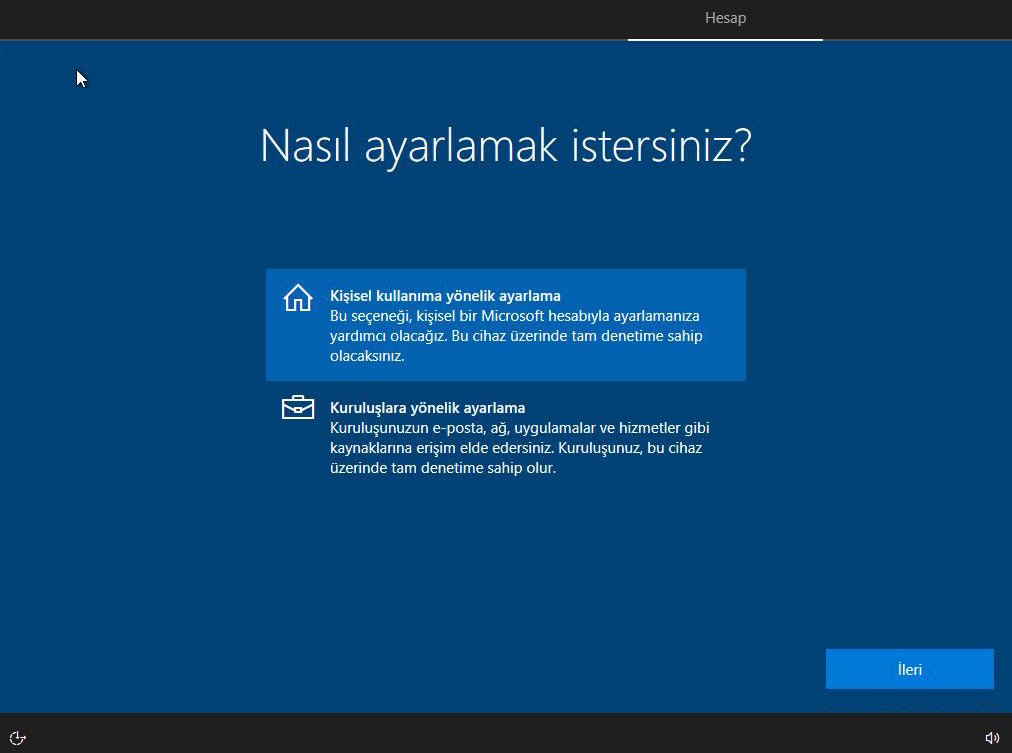Click the briefcase icon for organization setup

pos(298,408)
